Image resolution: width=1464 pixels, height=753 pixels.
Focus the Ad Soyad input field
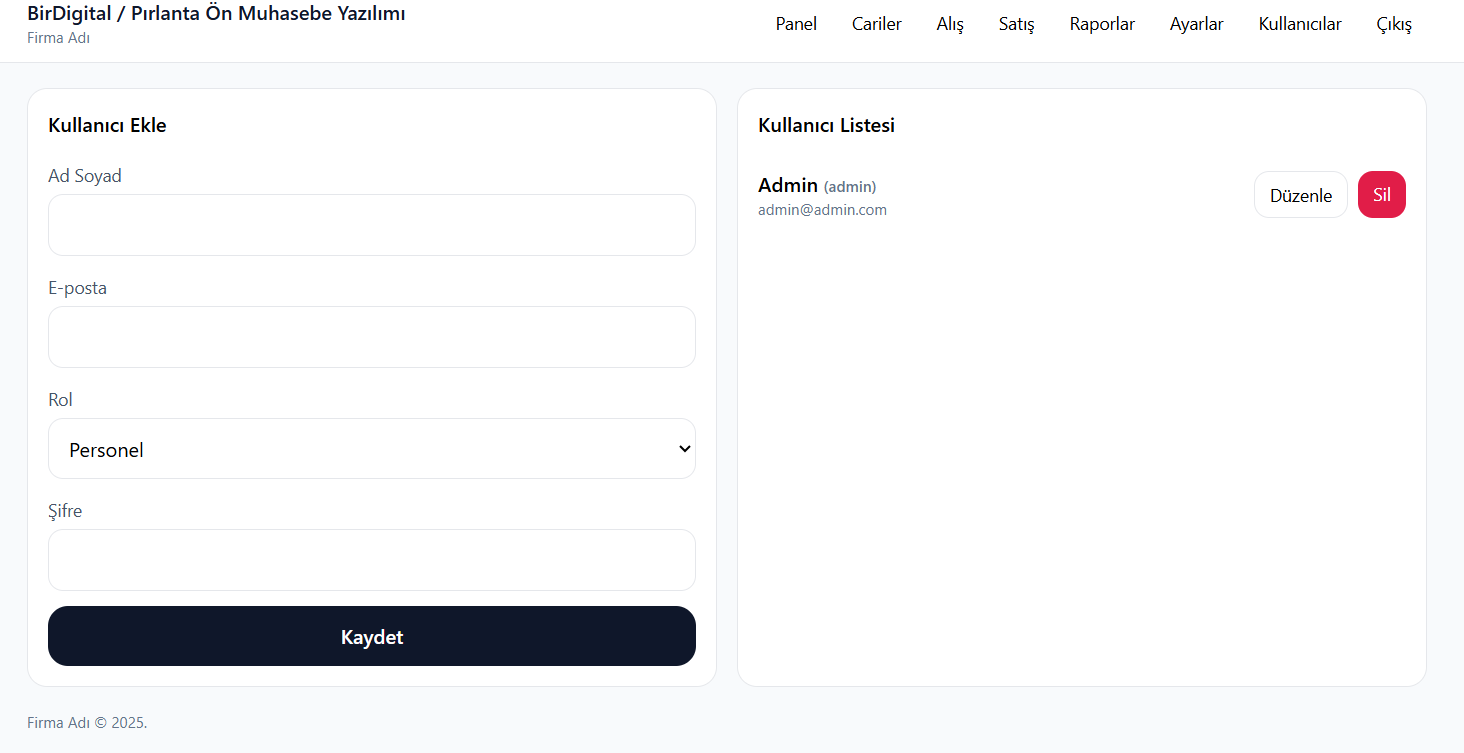pos(371,225)
